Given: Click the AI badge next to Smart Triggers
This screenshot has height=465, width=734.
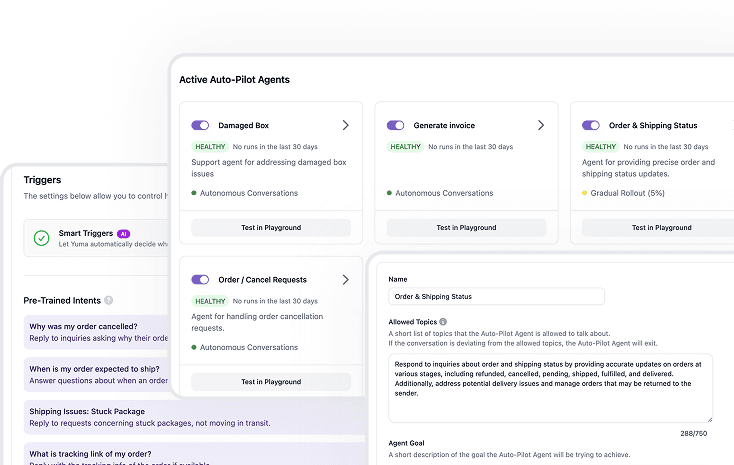Looking at the screenshot, I should (x=124, y=233).
